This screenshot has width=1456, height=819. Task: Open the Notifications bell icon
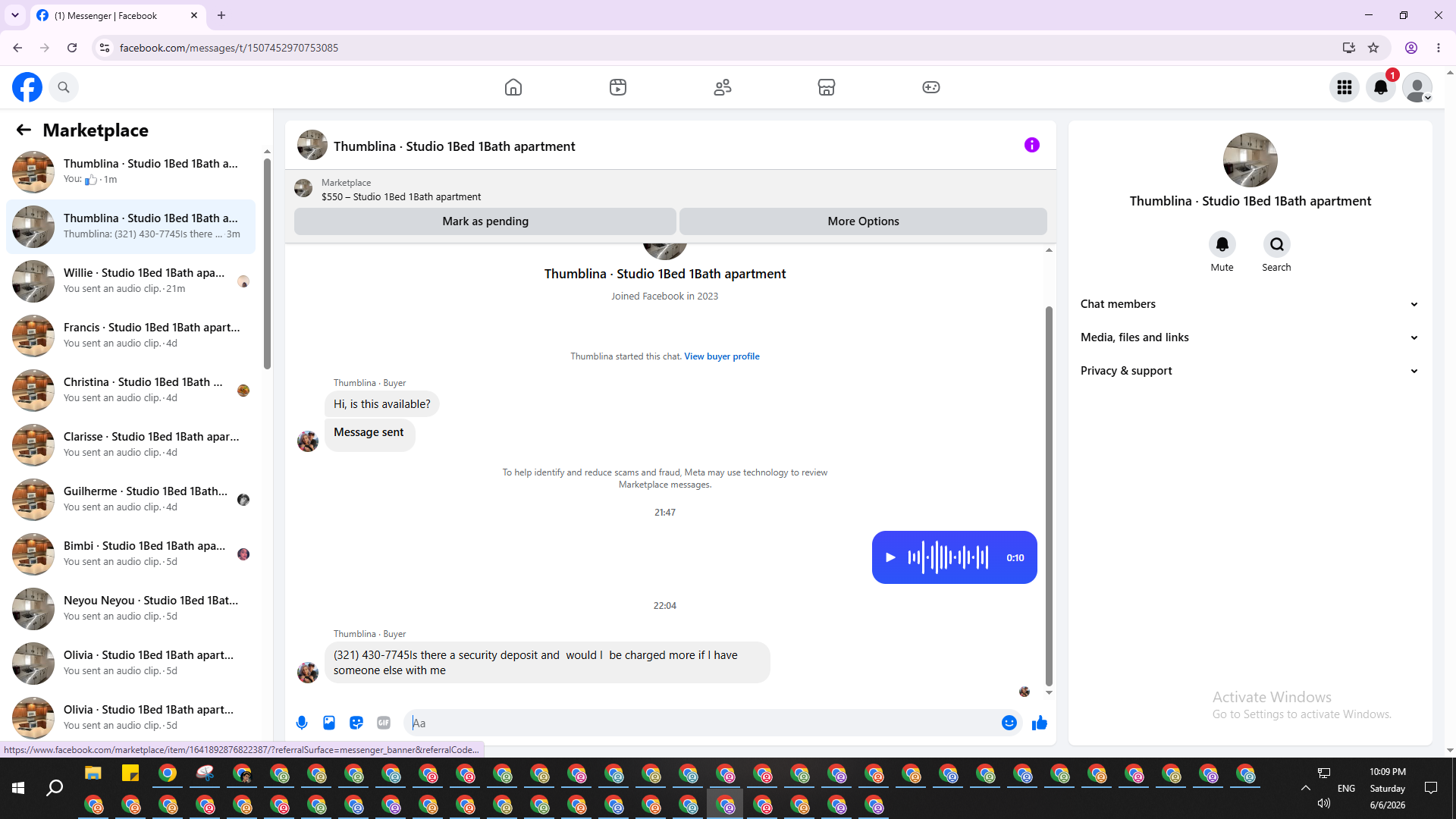coord(1381,87)
